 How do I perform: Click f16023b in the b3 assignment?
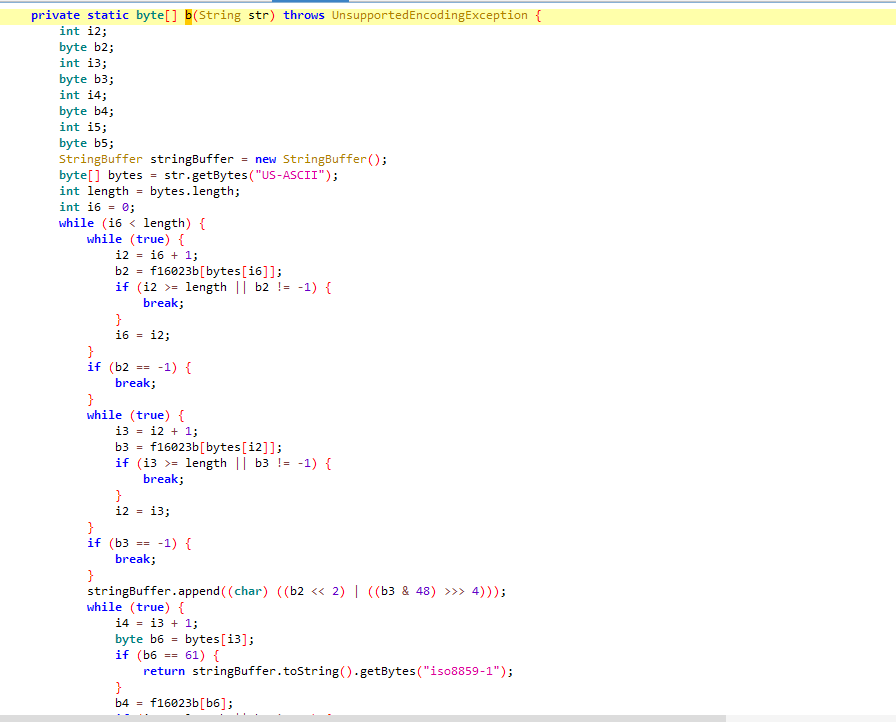pos(175,447)
